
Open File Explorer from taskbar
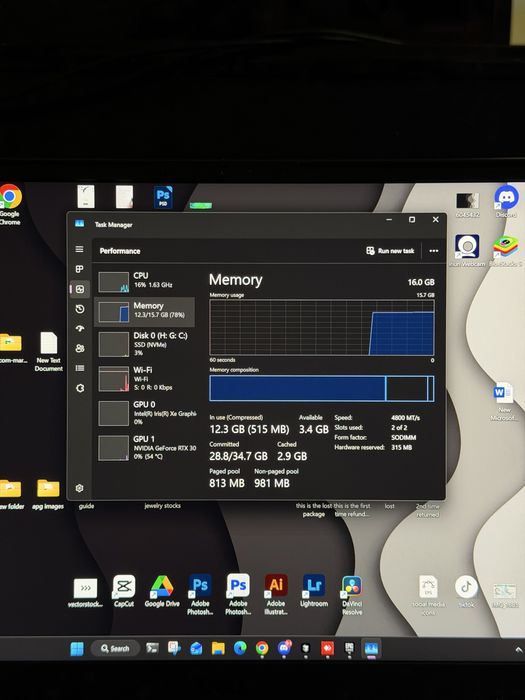(x=218, y=648)
